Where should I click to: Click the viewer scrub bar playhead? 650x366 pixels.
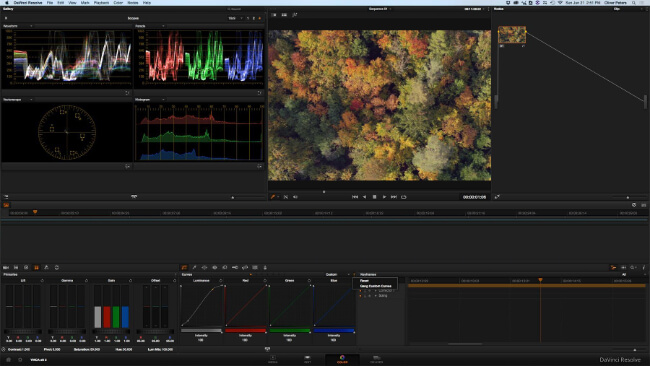tap(324, 191)
